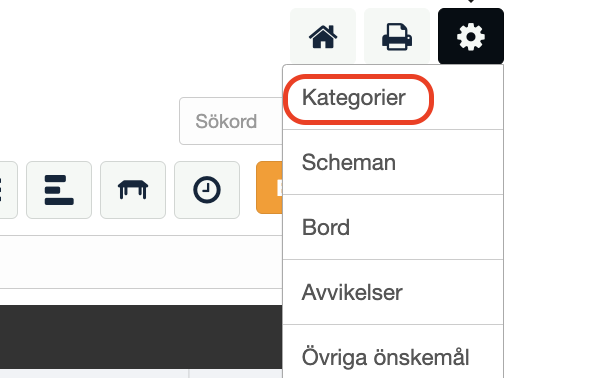Viewport: 612px width, 378px height.
Task: Close the settings gear dropdown
Action: [471, 36]
